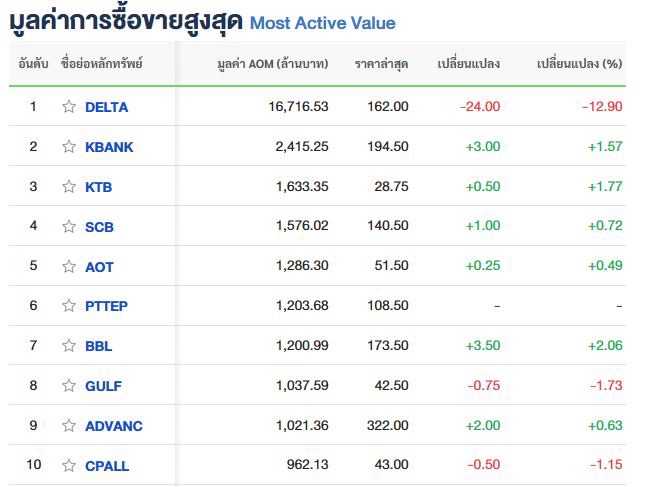Open the KBANK symbol page
Screen dimensions: 646x487
tap(109, 147)
